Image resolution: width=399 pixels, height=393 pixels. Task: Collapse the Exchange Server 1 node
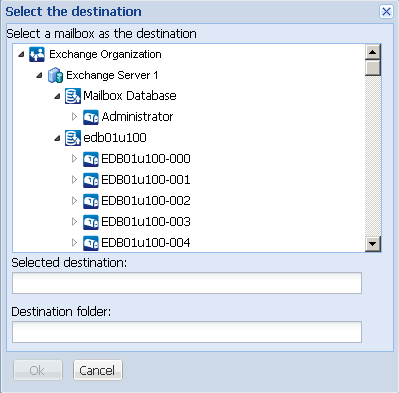click(x=39, y=75)
